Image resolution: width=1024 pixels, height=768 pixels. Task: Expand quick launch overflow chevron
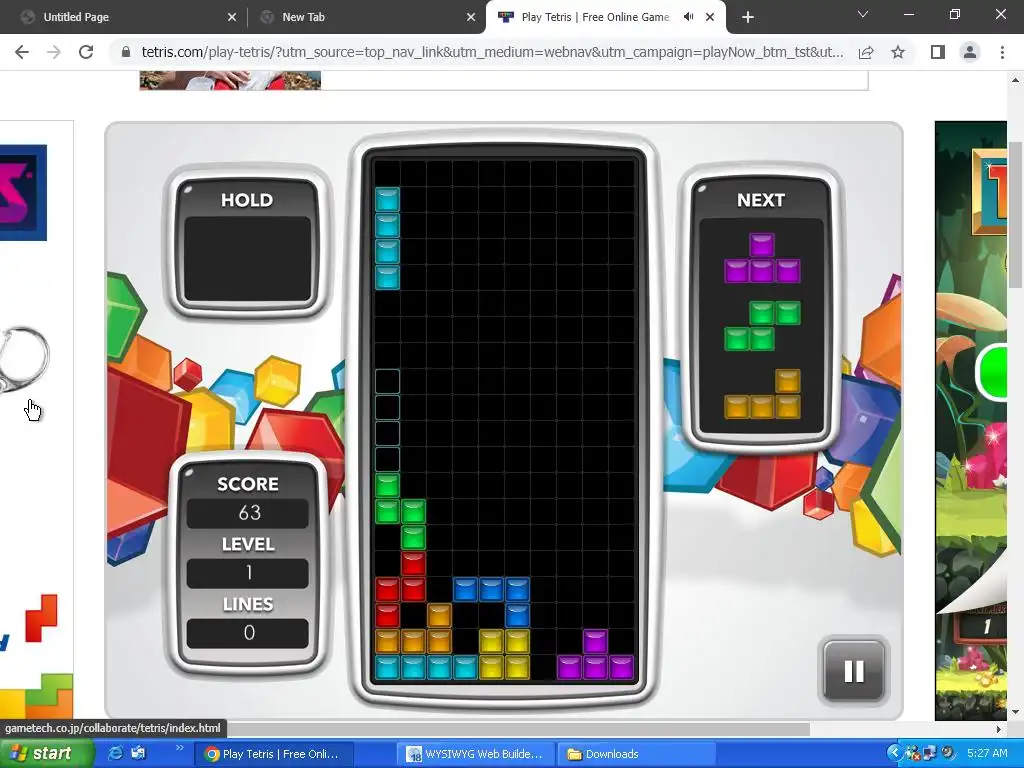pos(180,748)
